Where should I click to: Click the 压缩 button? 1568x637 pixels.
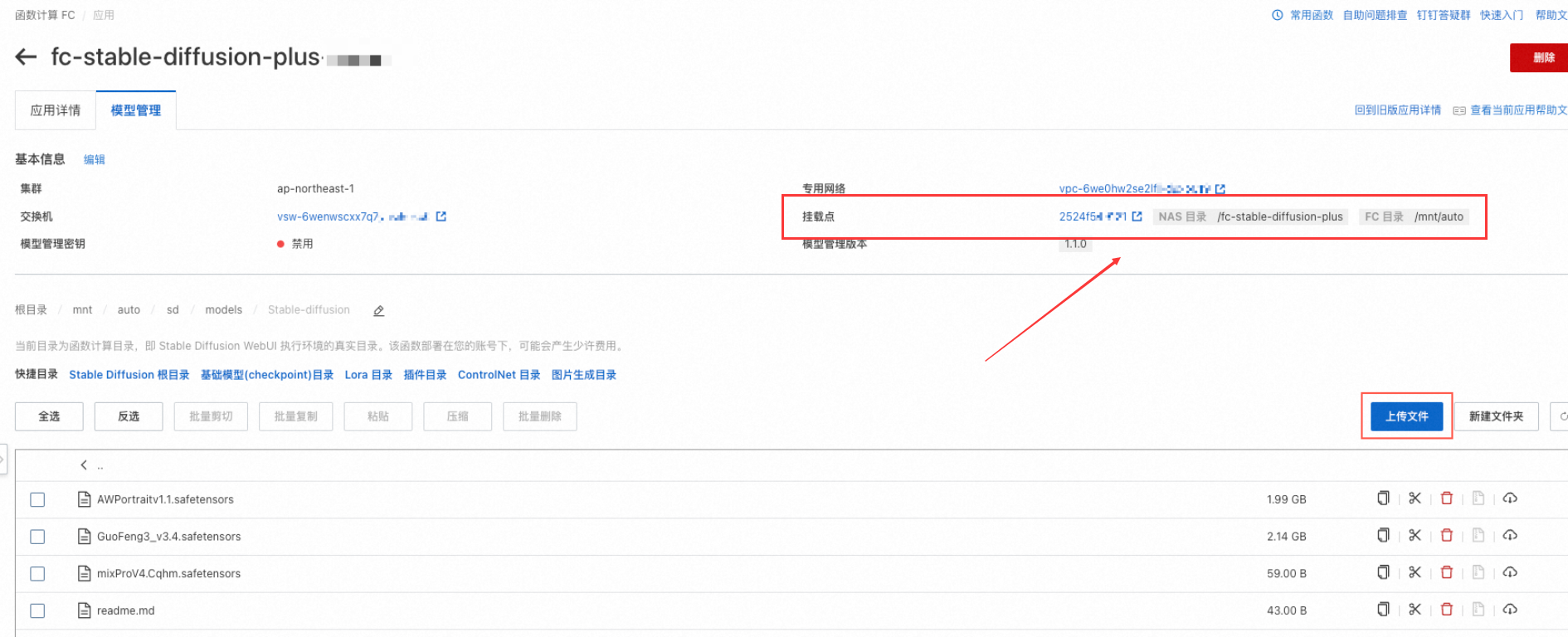coord(458,416)
